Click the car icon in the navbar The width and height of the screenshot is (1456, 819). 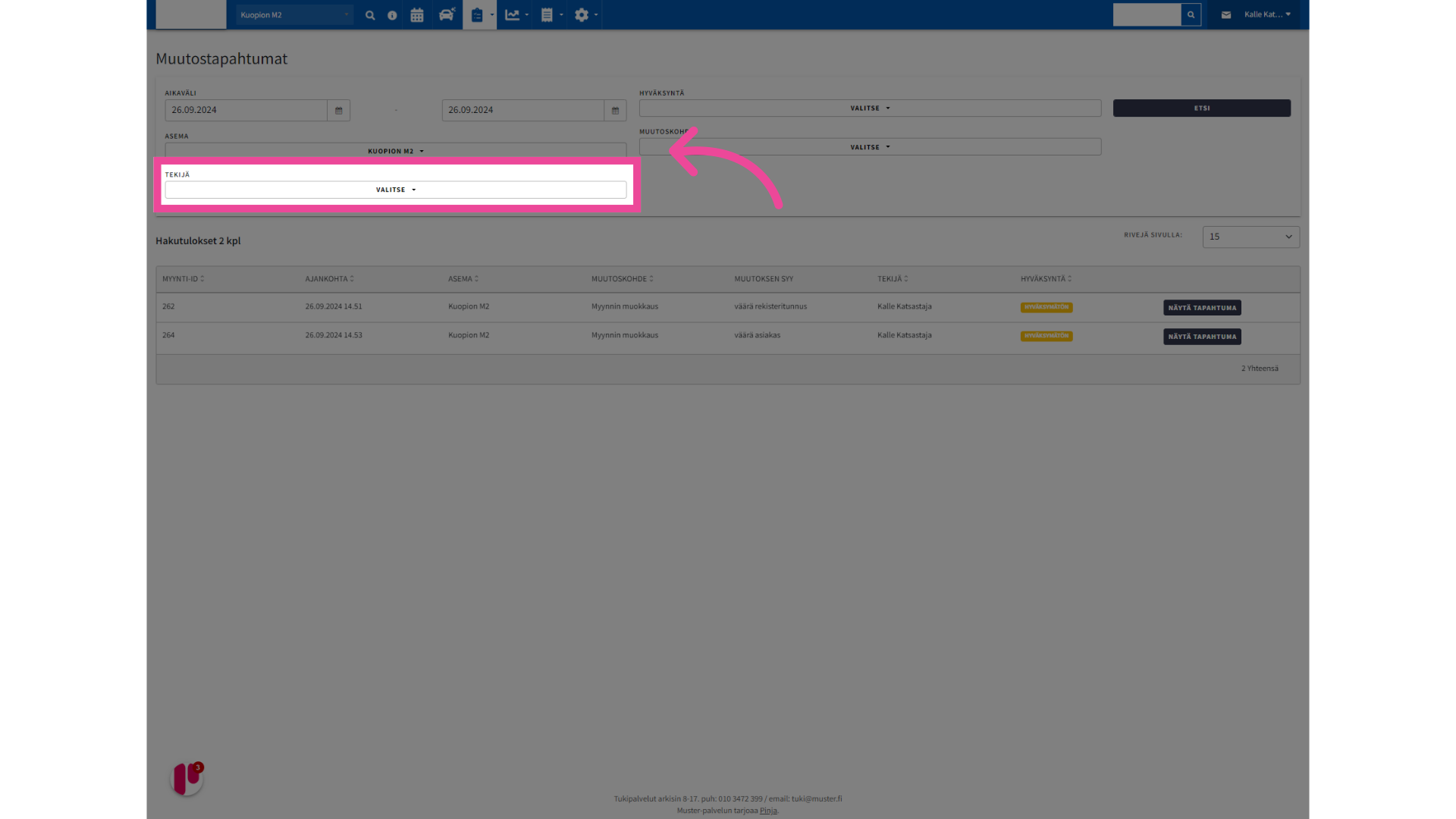tap(447, 14)
